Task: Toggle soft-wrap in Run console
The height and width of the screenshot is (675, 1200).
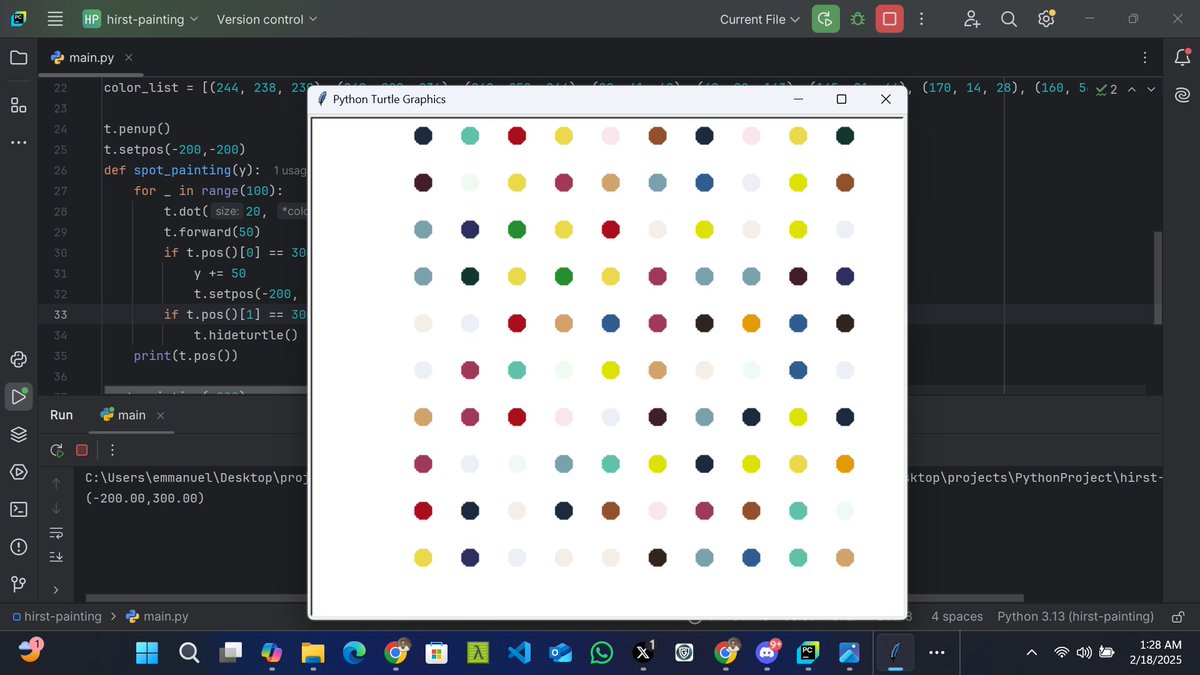Action: click(56, 532)
